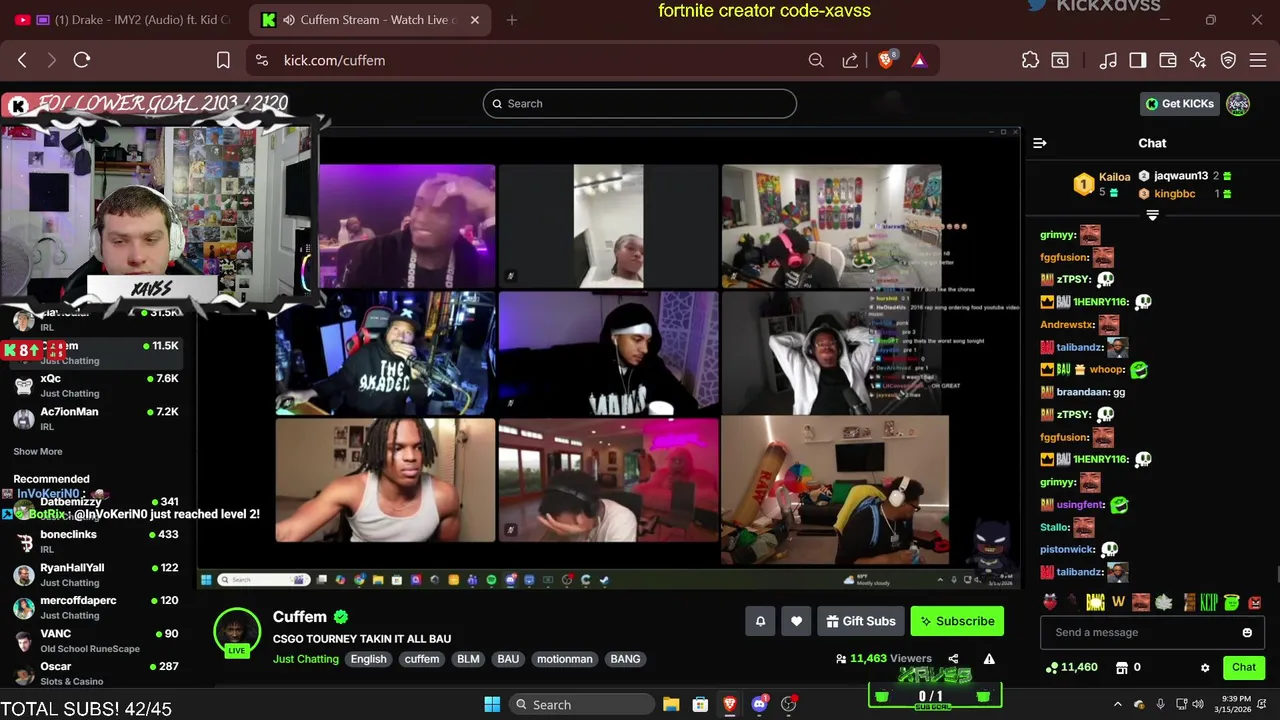The height and width of the screenshot is (720, 1280).
Task: Click the Send a message field
Action: (x=1152, y=632)
